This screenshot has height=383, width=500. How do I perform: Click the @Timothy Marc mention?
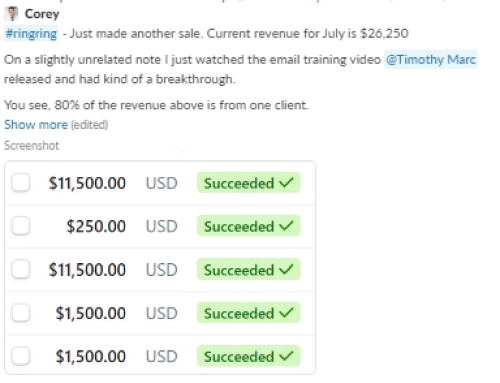[x=431, y=60]
